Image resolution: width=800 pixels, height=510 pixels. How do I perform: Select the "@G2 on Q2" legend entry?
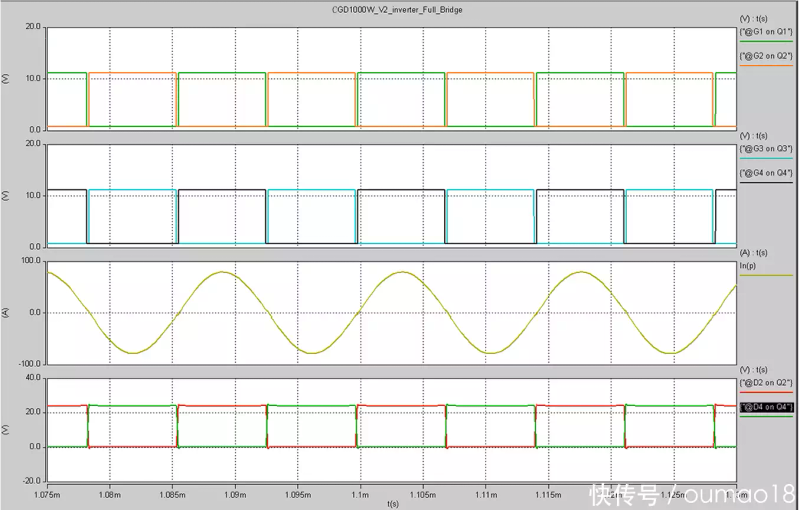tap(765, 56)
